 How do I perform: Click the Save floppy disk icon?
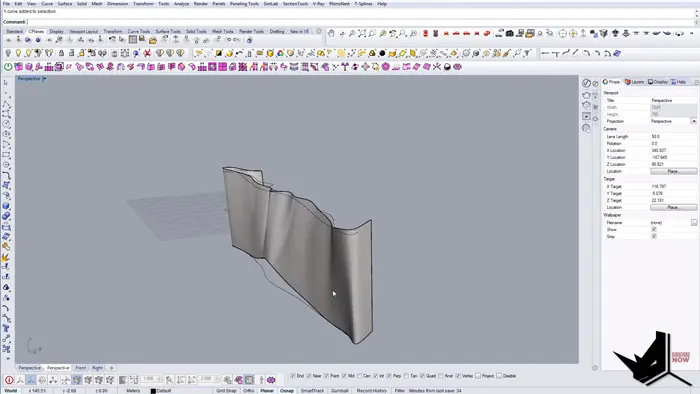tap(142, 40)
